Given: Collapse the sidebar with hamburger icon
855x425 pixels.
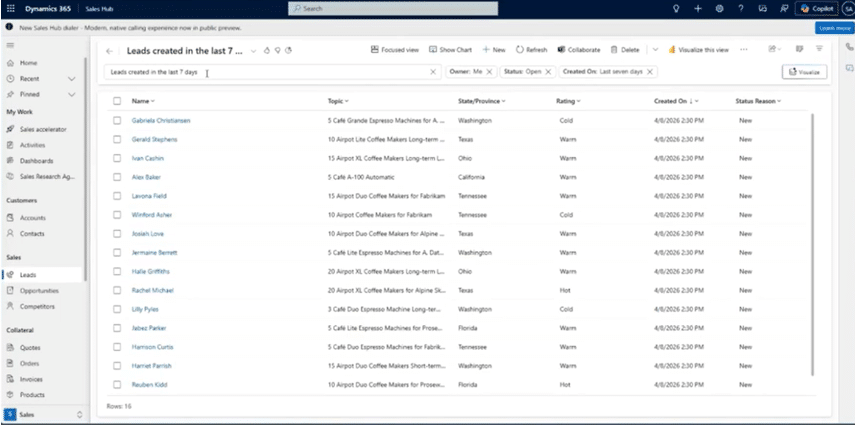Looking at the screenshot, I should pyautogui.click(x=10, y=46).
